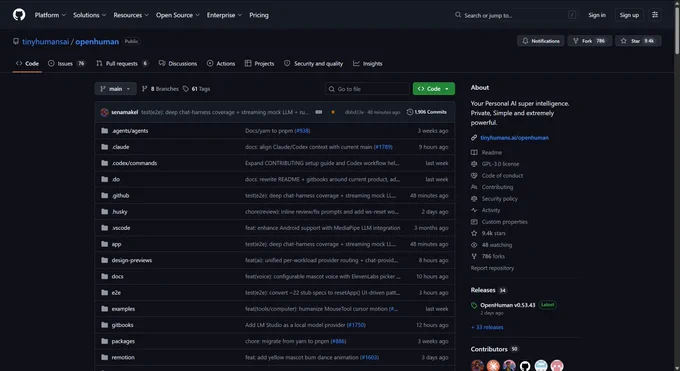Open the .agents/agents folder

click(130, 131)
